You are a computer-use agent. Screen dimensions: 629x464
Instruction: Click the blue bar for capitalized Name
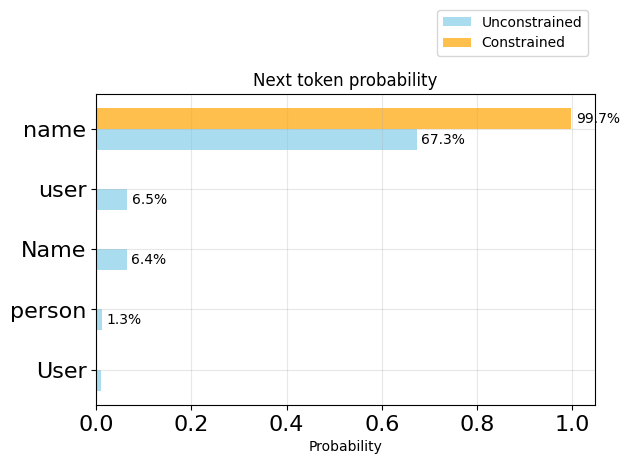112,260
